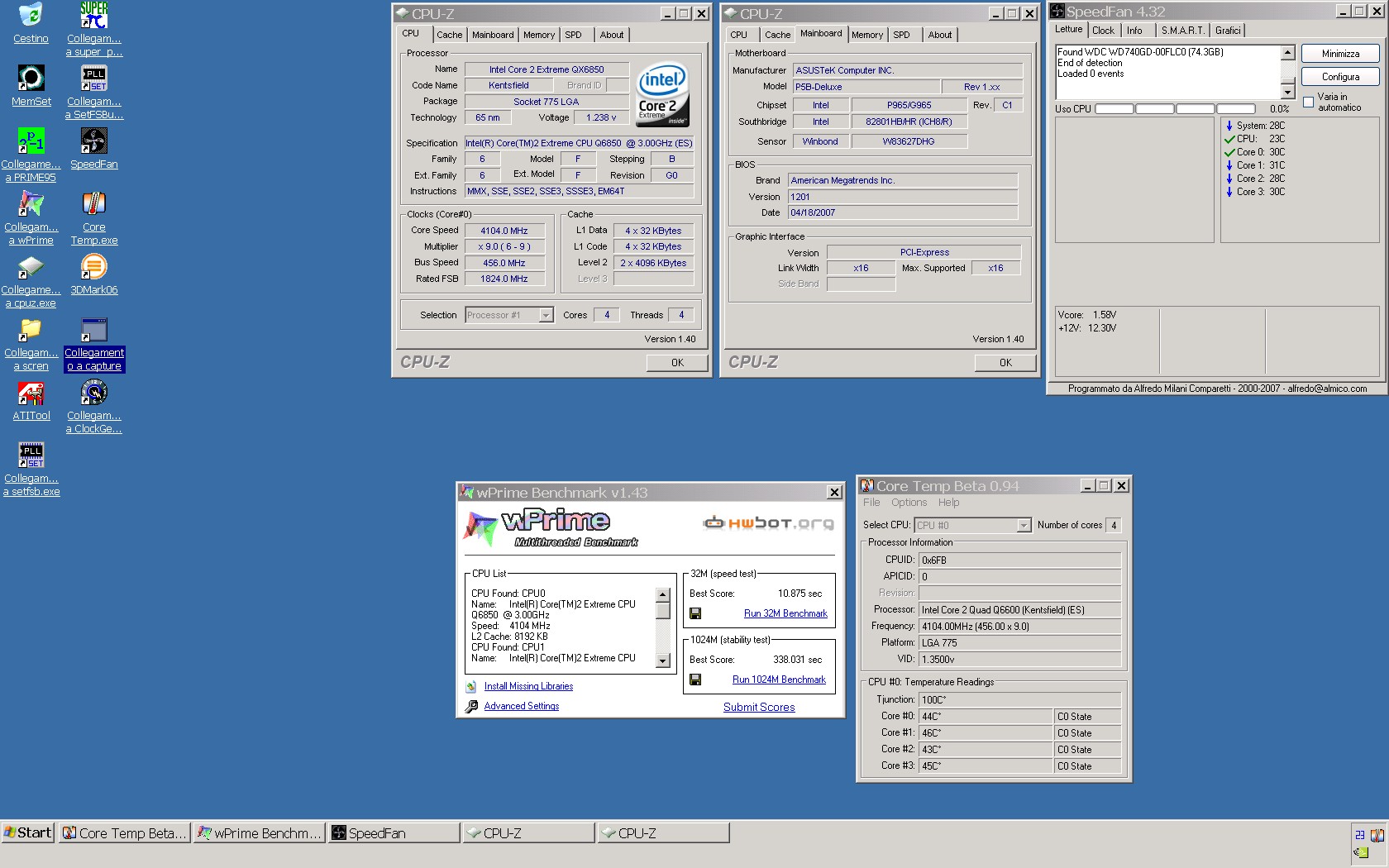
Task: Click the SpeedFan log scroll down arrow
Action: pos(1287,93)
